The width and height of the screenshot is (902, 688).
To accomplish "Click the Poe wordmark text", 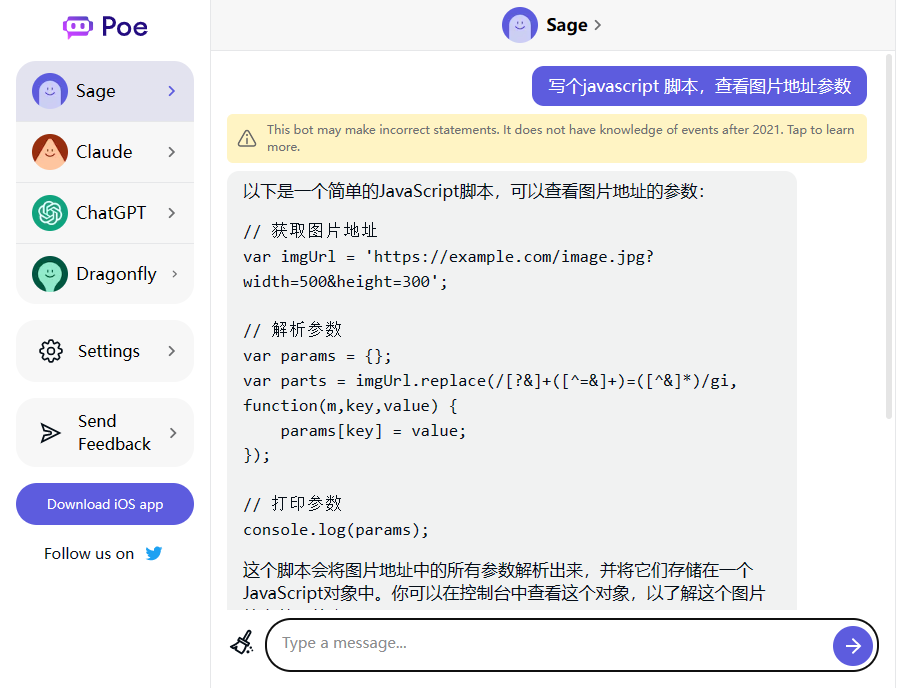I will tap(125, 27).
